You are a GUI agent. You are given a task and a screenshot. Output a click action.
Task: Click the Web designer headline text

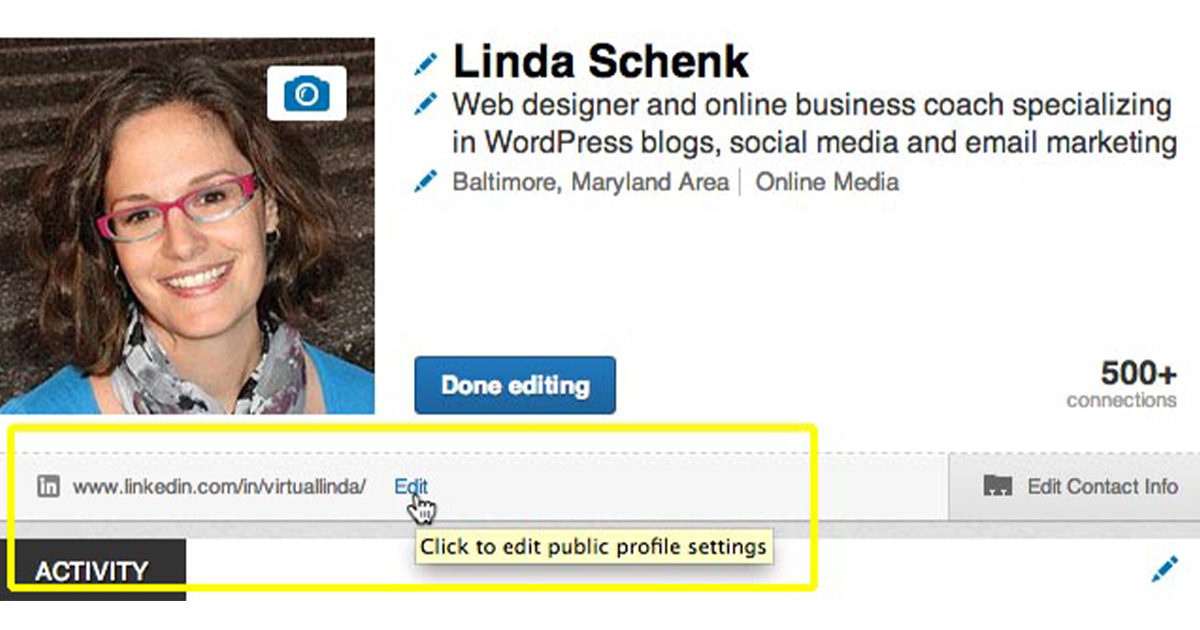pyautogui.click(x=814, y=124)
